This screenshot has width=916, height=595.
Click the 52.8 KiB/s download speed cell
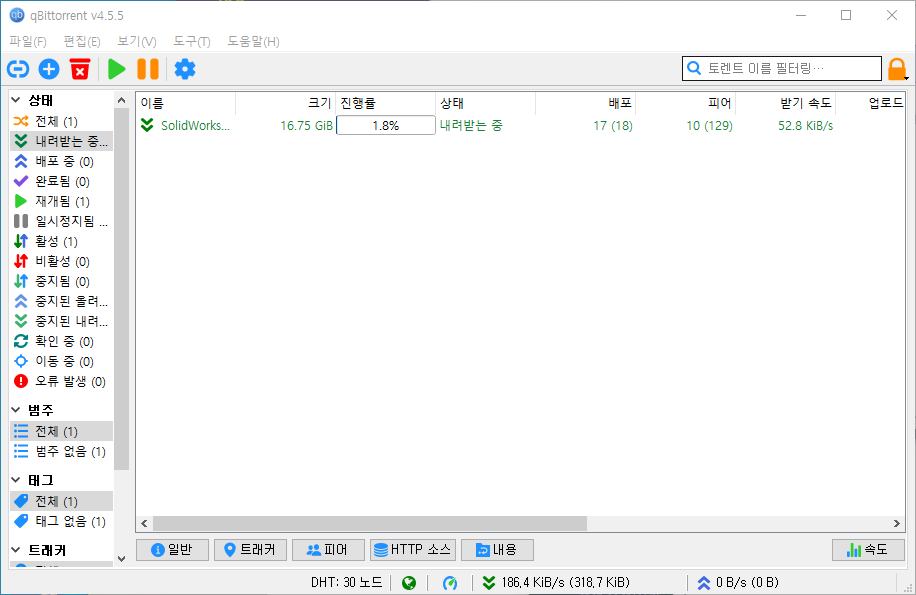(x=806, y=126)
